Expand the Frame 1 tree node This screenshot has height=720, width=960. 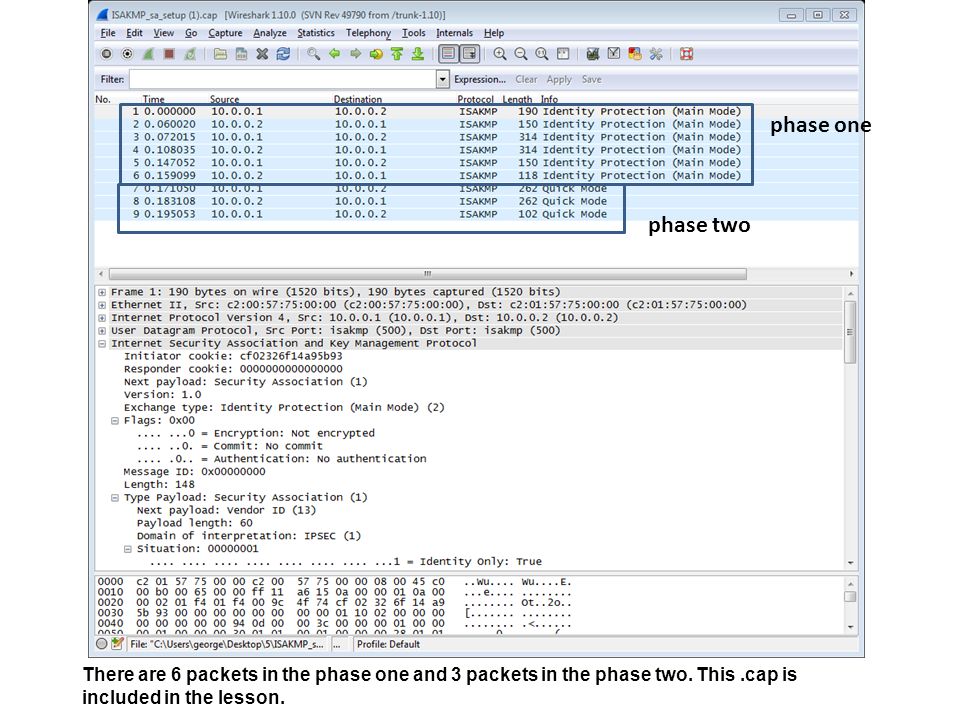(x=102, y=292)
